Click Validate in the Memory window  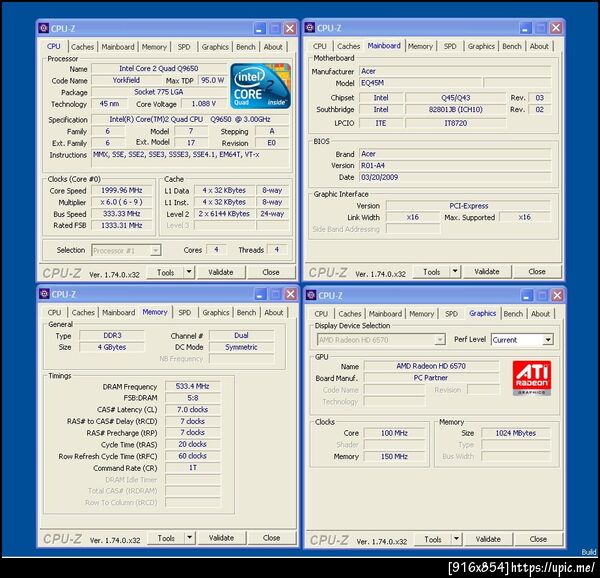pos(222,538)
